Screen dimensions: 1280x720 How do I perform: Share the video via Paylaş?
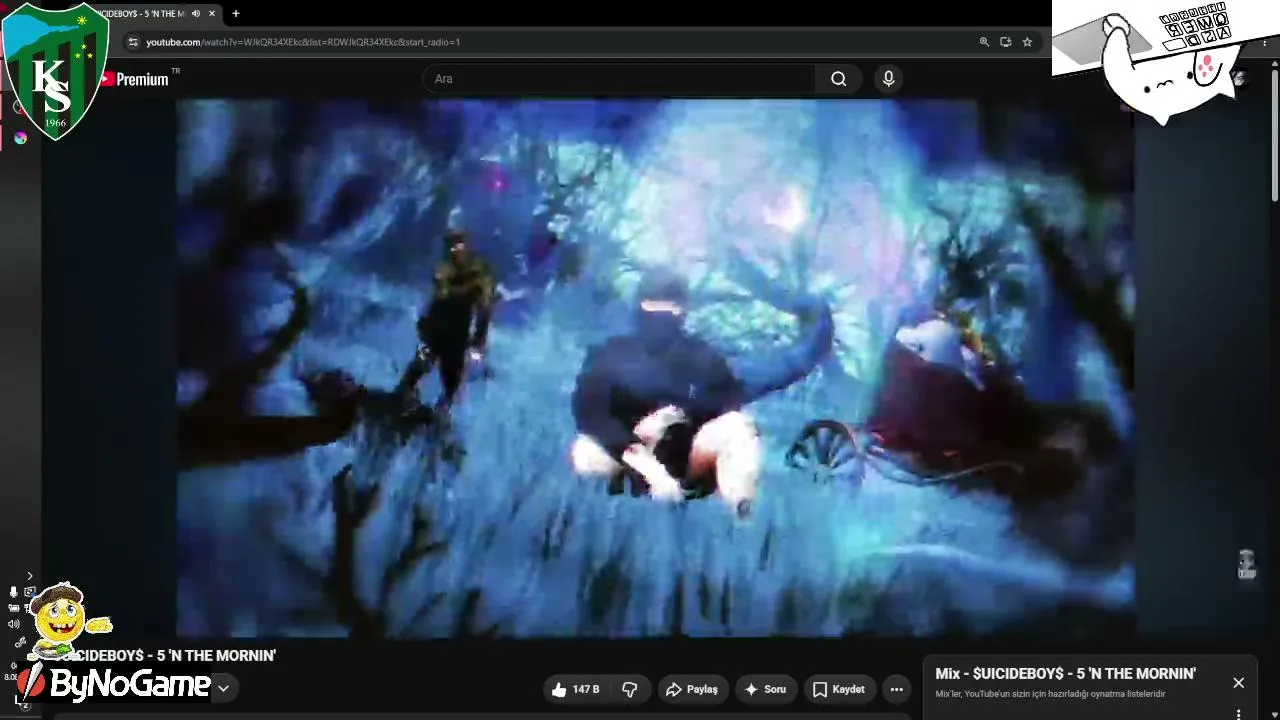pos(692,689)
